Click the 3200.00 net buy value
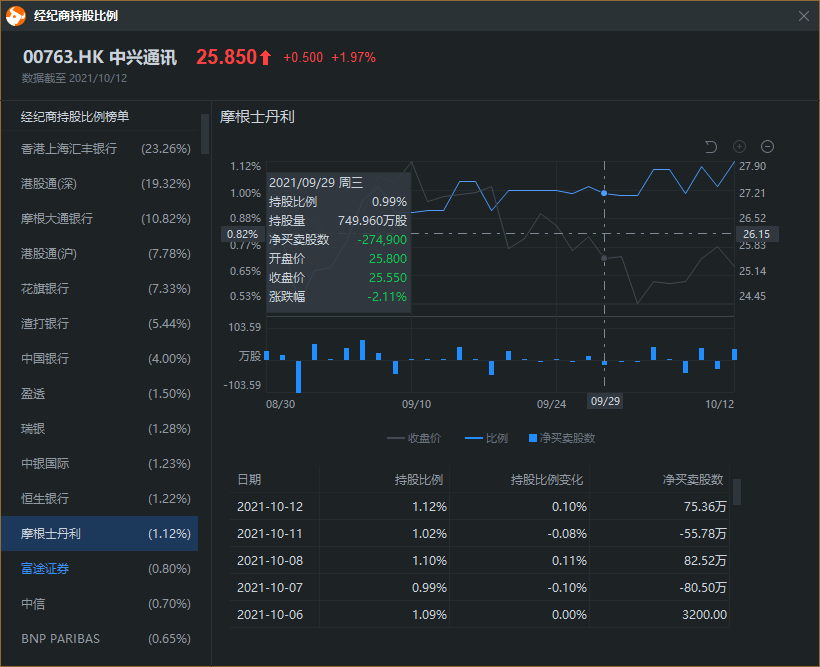Viewport: 820px width, 667px height. point(704,615)
